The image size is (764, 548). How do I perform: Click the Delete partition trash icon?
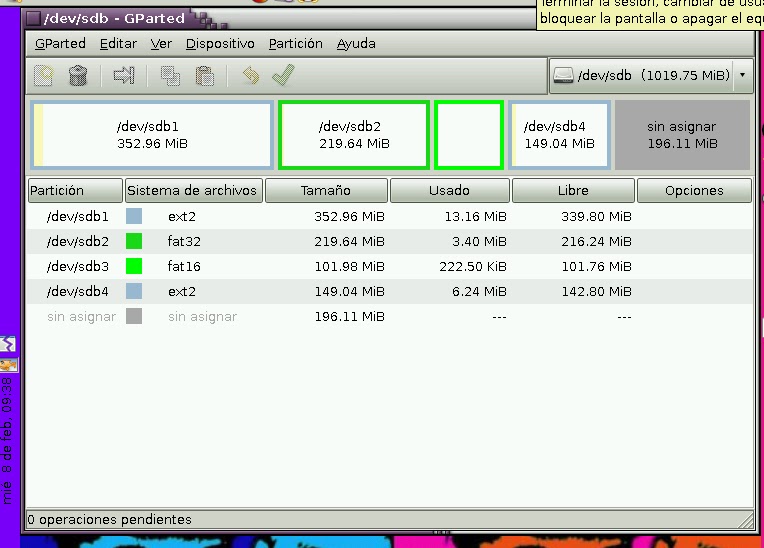(x=77, y=76)
